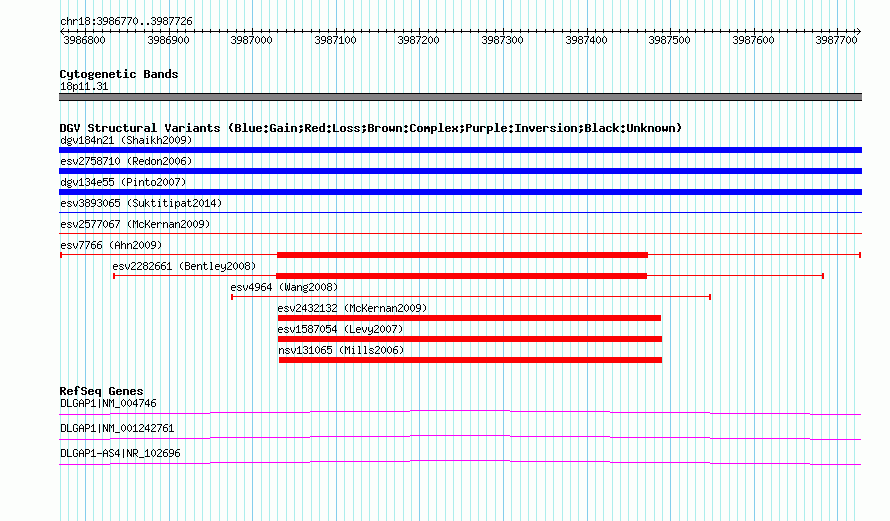Viewport: 890px width, 521px height.
Task: Click the DLGAP1|NM_004746 gene label
Action: point(108,404)
